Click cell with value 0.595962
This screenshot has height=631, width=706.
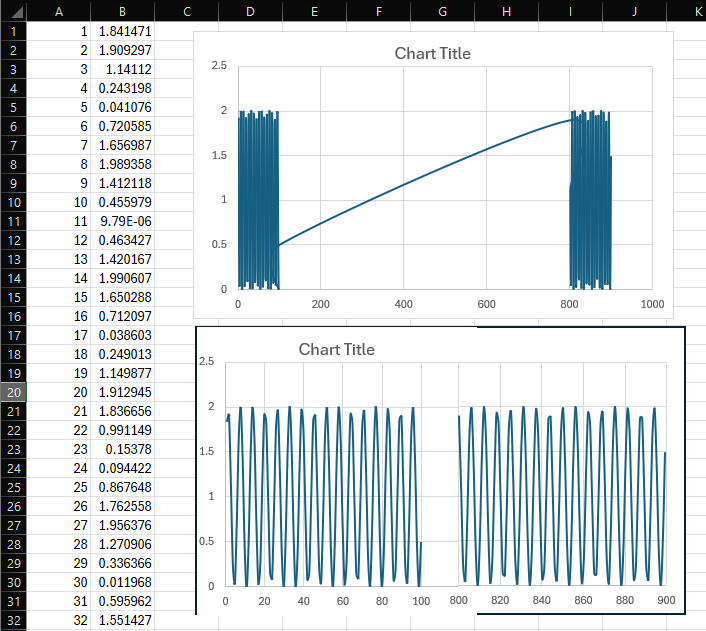point(122,601)
